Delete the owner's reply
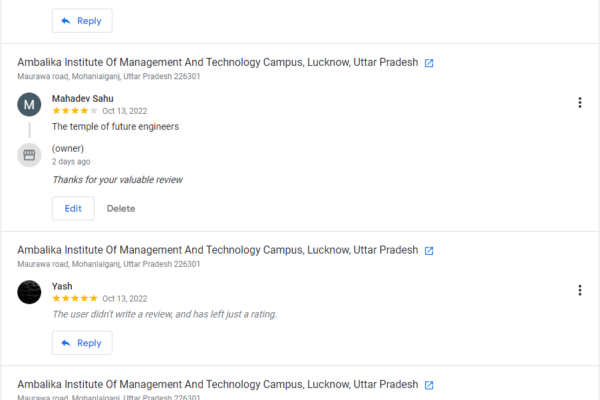Screen dimensions: 600x400 pyautogui.click(x=121, y=208)
